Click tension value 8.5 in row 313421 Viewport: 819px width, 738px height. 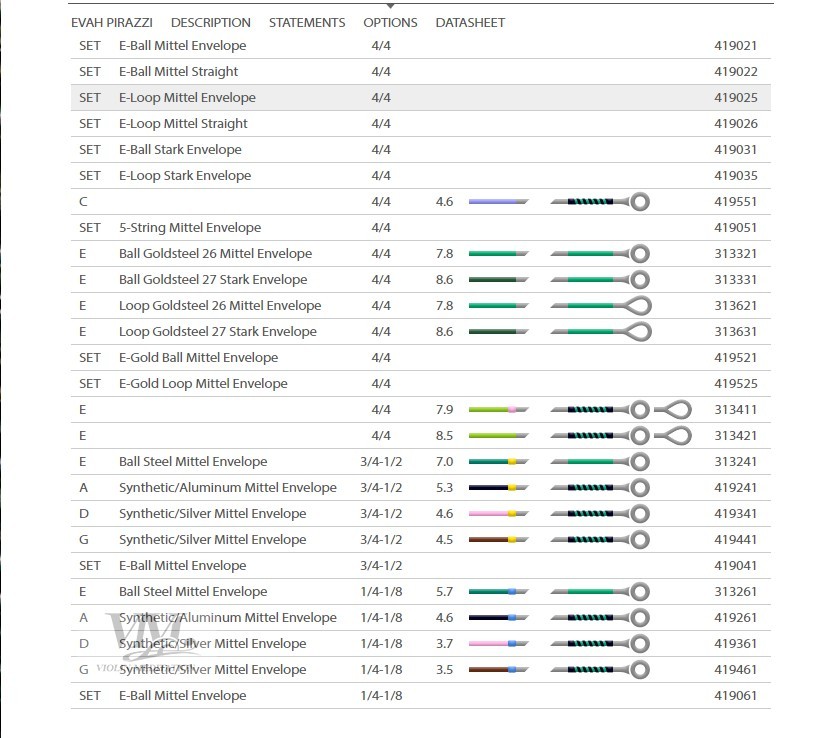[444, 436]
